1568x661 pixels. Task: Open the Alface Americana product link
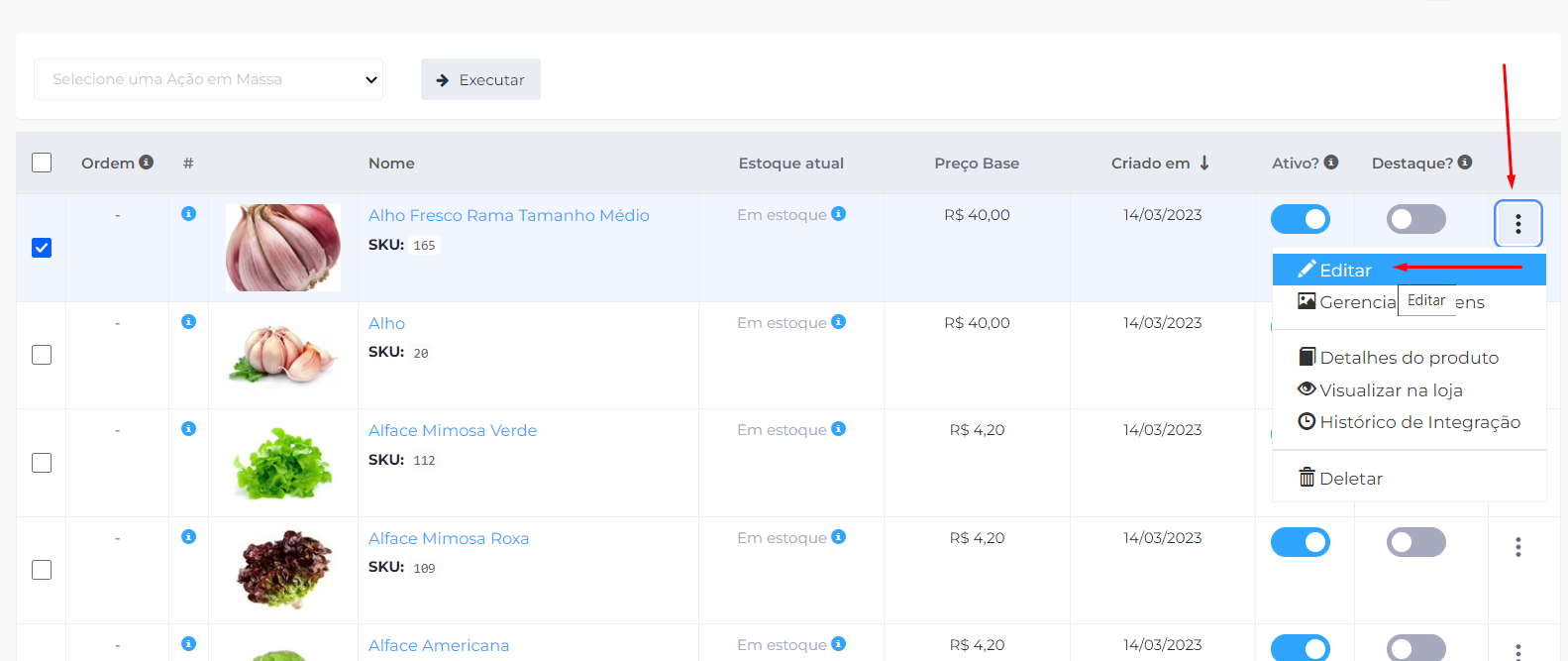[439, 645]
